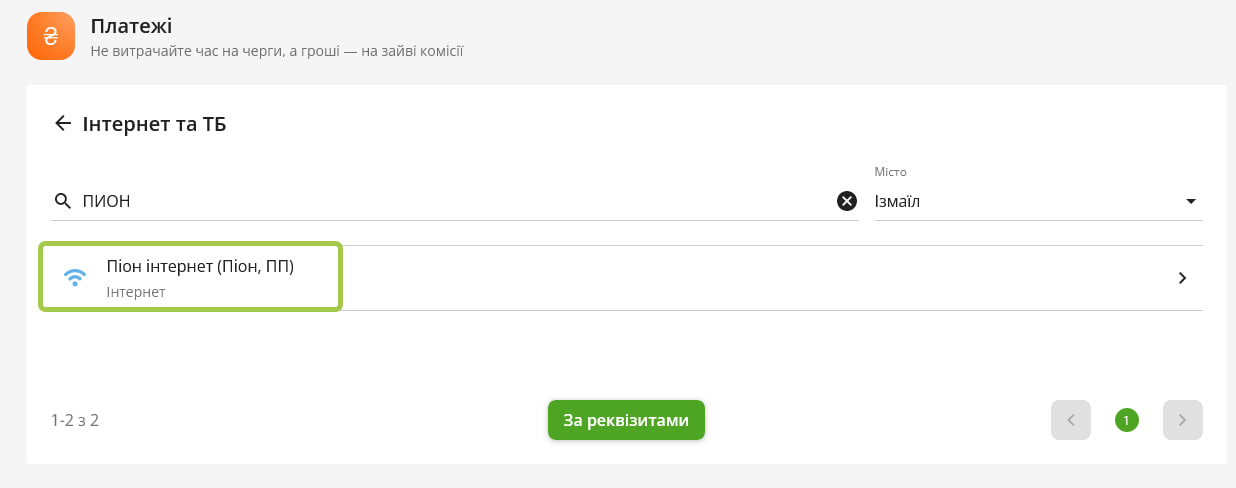Click the Інтернет category under Піон
Viewport: 1236px width, 488px height.
click(x=136, y=292)
